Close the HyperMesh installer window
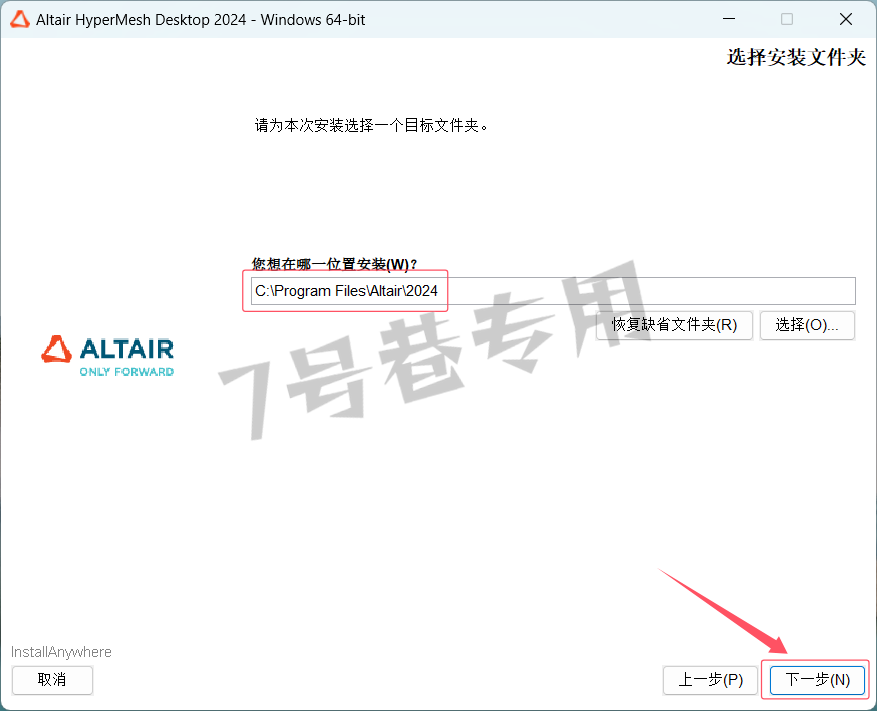Image resolution: width=877 pixels, height=711 pixels. [x=846, y=19]
